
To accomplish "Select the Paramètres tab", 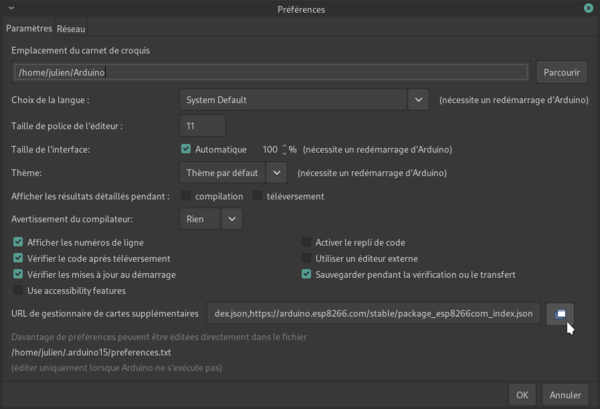I will pos(29,28).
